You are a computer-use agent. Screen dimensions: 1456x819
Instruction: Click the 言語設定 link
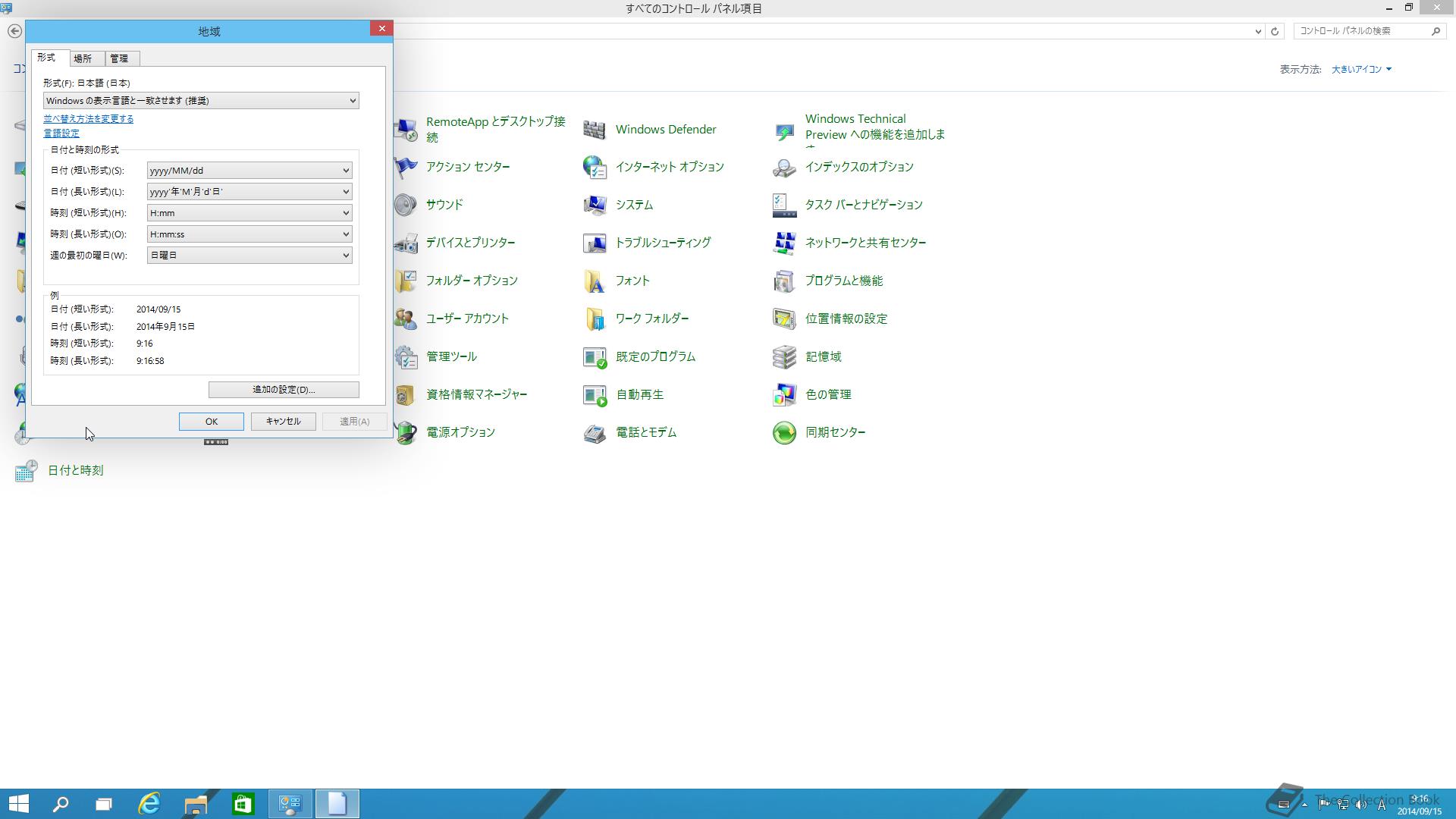point(61,133)
